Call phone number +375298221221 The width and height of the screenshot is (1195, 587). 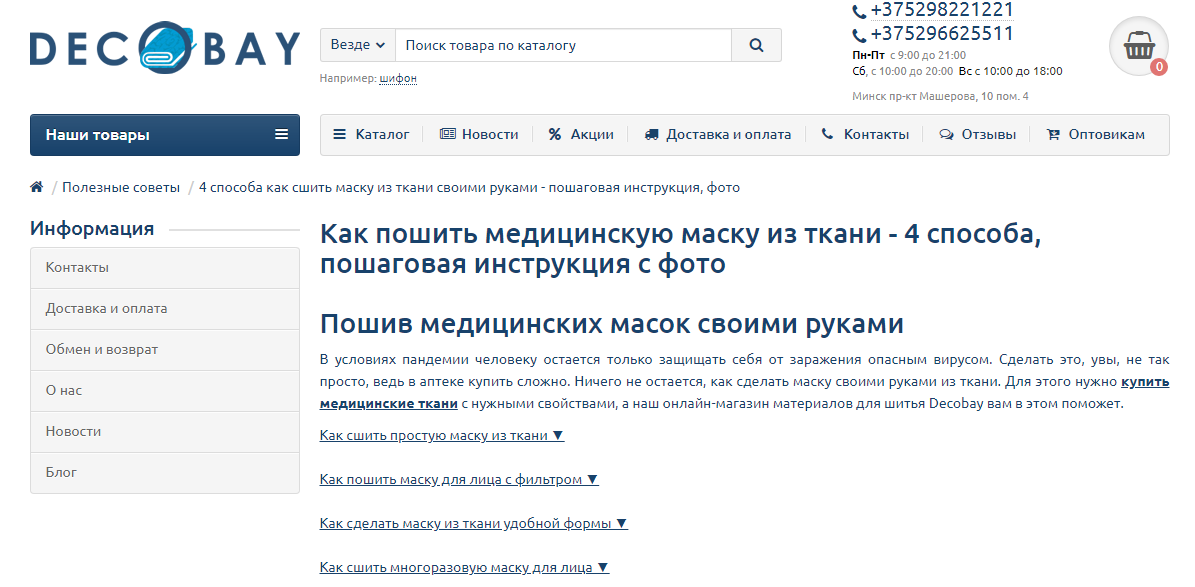click(942, 10)
